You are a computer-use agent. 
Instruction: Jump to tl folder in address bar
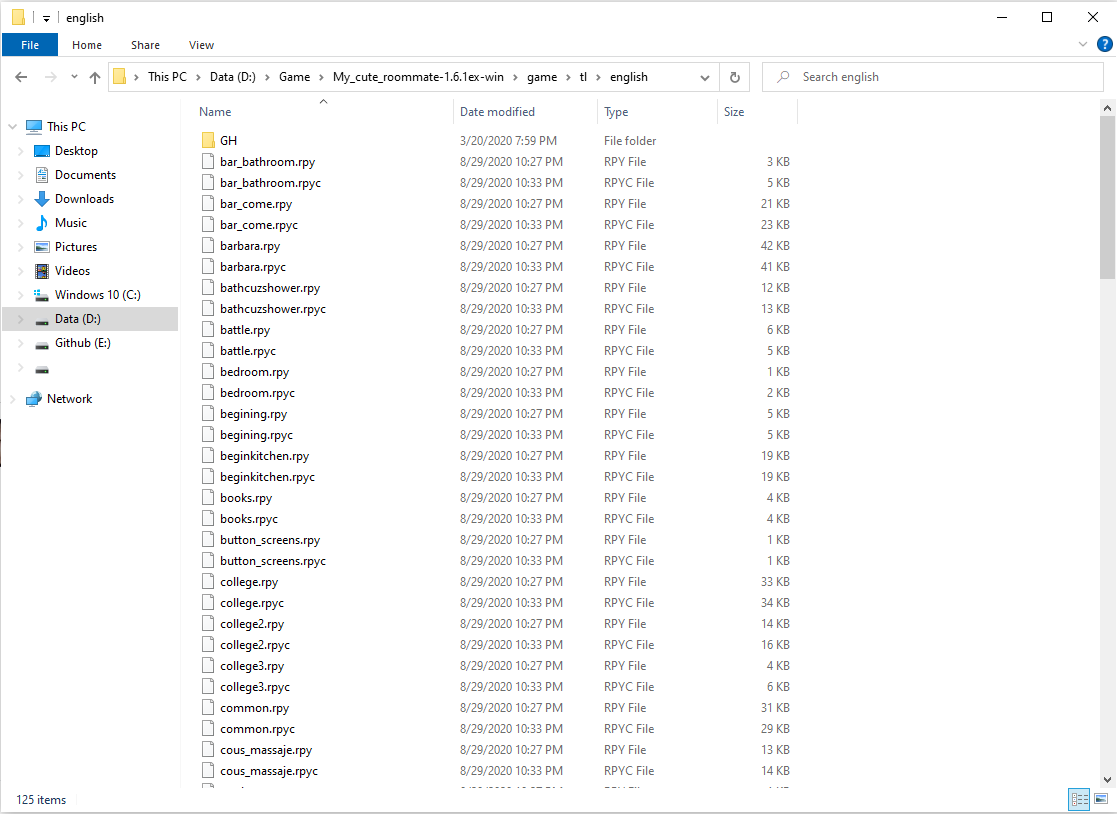(583, 77)
